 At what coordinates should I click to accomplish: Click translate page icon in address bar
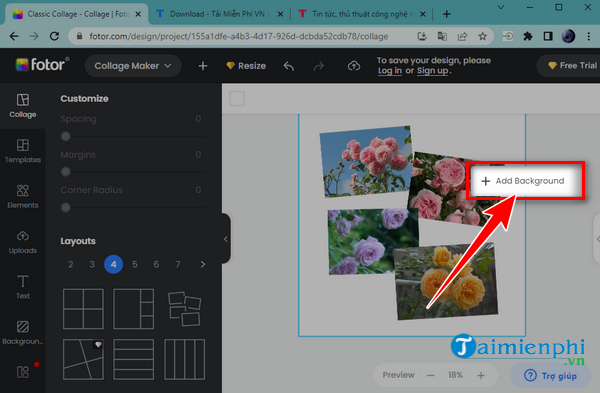point(442,36)
